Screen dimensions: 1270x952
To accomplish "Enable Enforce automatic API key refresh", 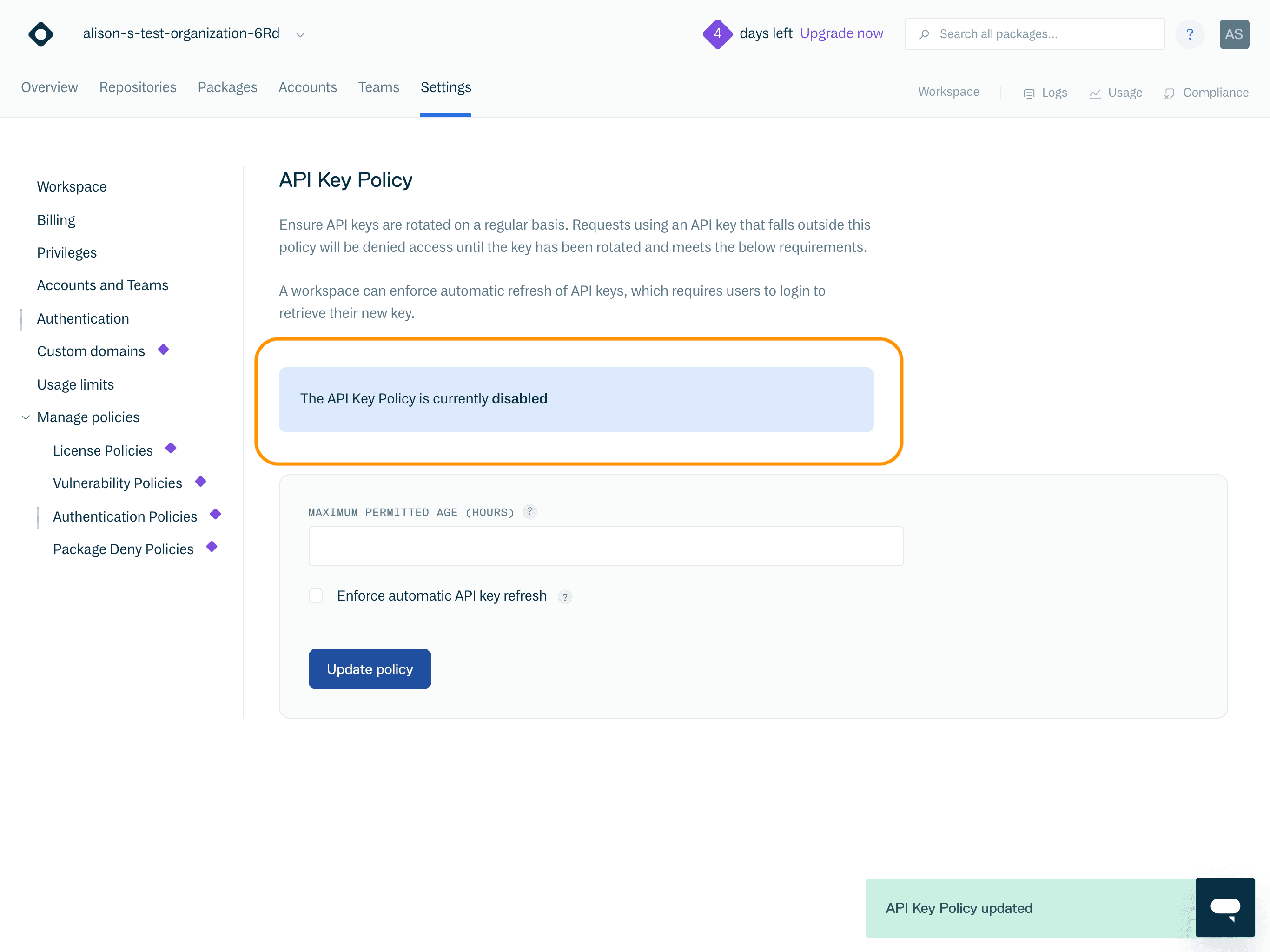I will [x=316, y=596].
